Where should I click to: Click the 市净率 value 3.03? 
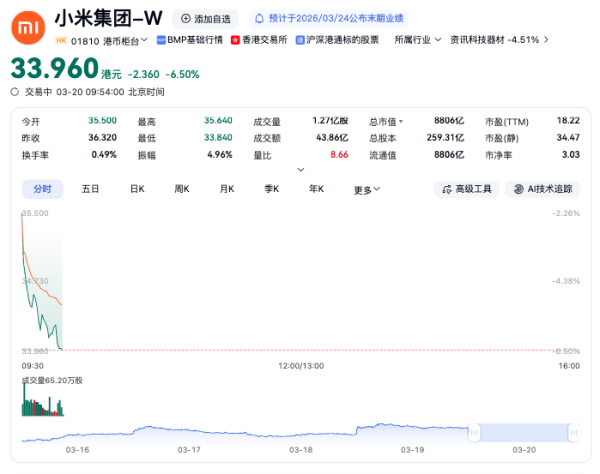click(x=571, y=155)
